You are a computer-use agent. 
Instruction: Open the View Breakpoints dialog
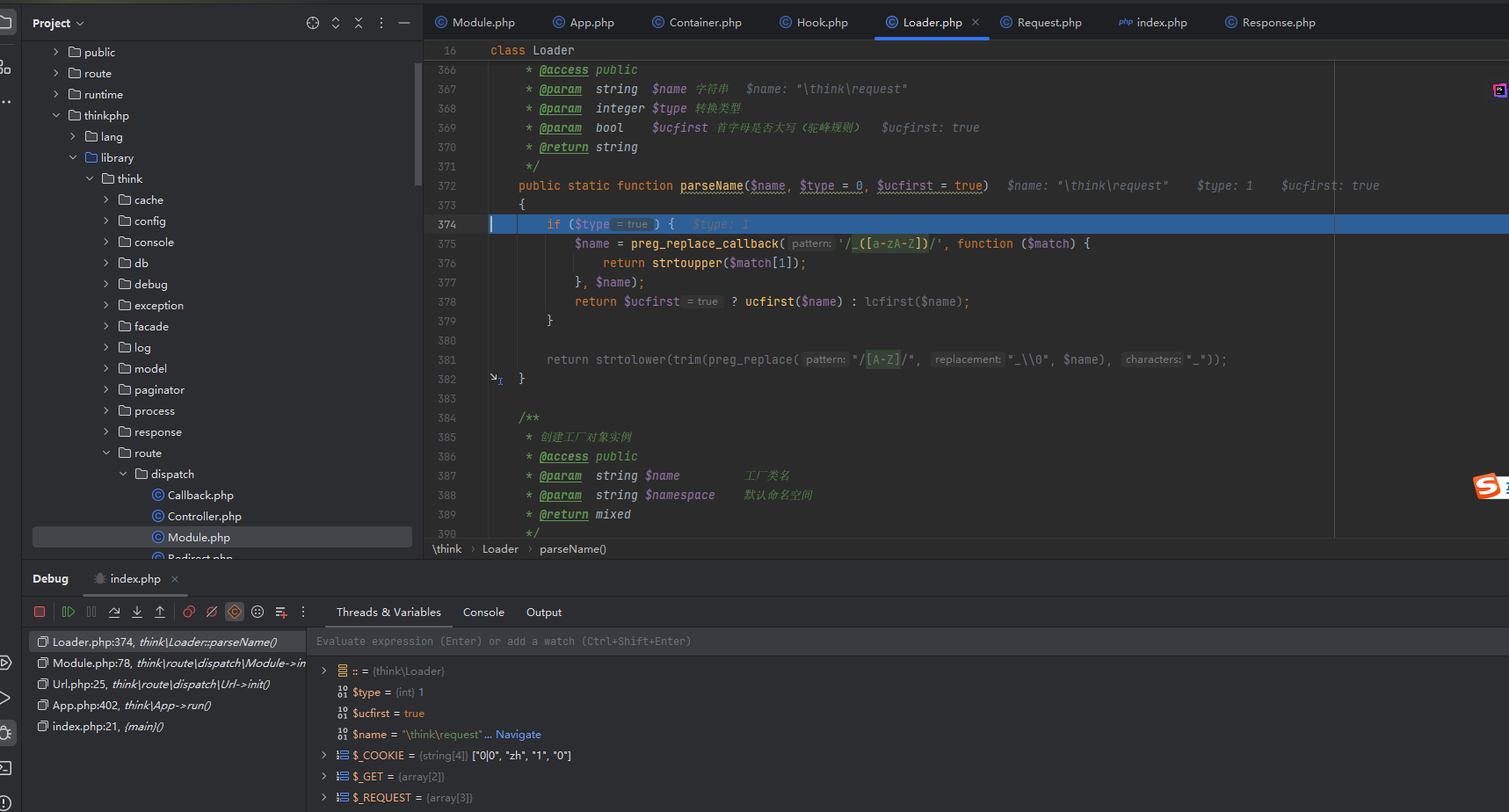pyautogui.click(x=189, y=612)
